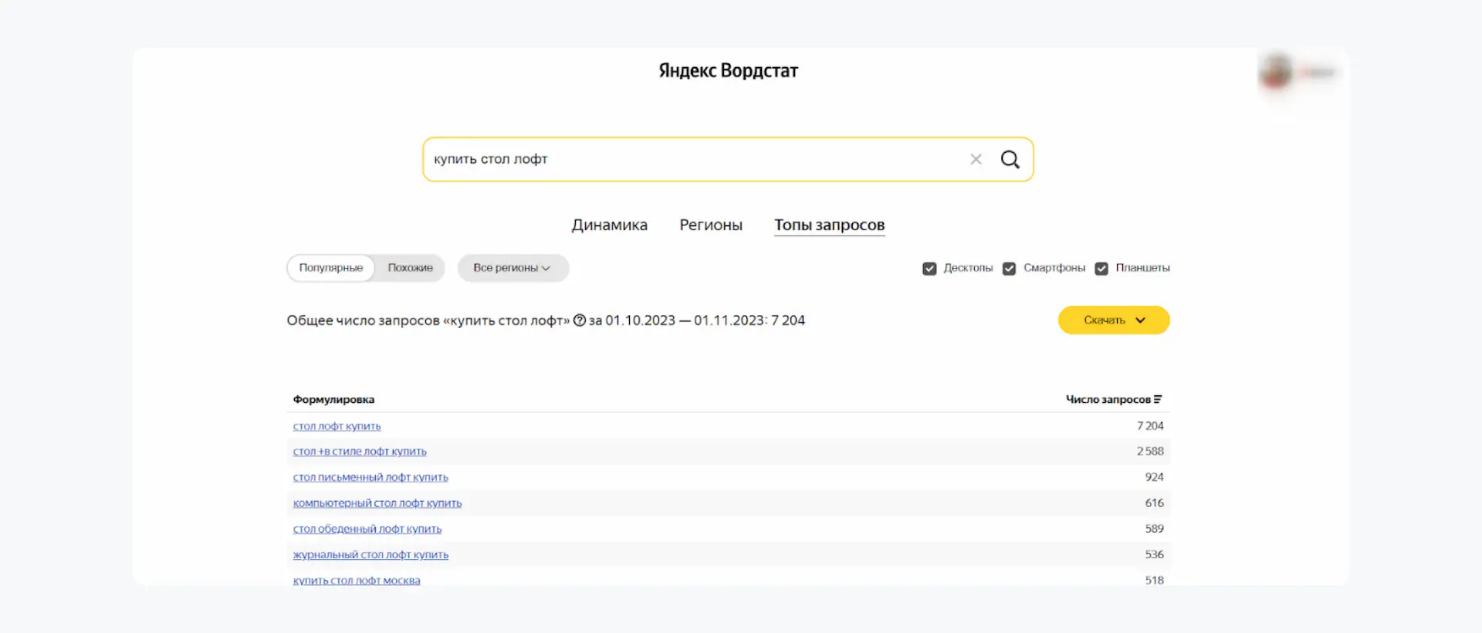Open the query link стол лофт купить
This screenshot has height=633, width=1482.
coord(335,425)
